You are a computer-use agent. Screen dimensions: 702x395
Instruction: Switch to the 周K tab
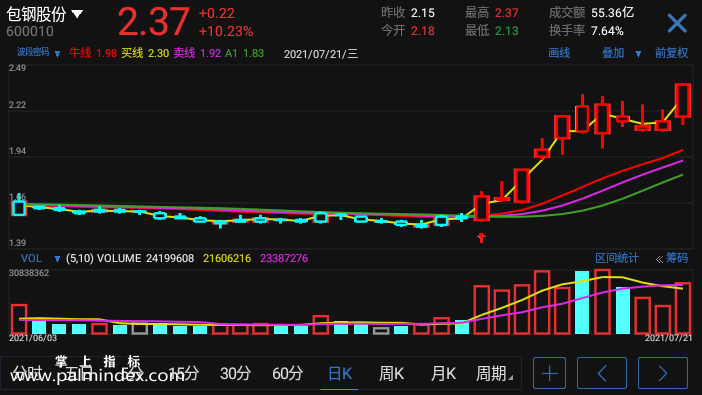point(391,374)
